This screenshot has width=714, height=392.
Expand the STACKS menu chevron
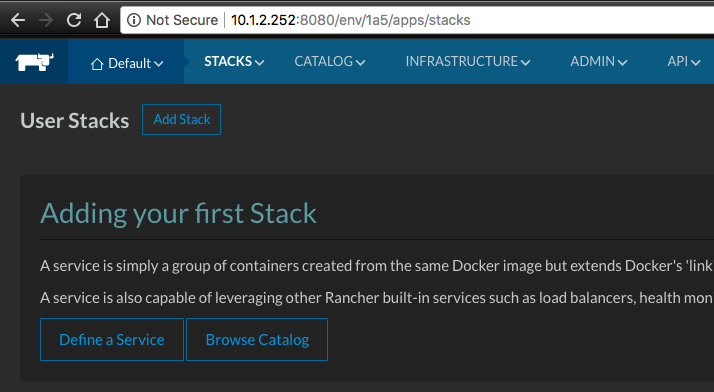click(x=260, y=63)
